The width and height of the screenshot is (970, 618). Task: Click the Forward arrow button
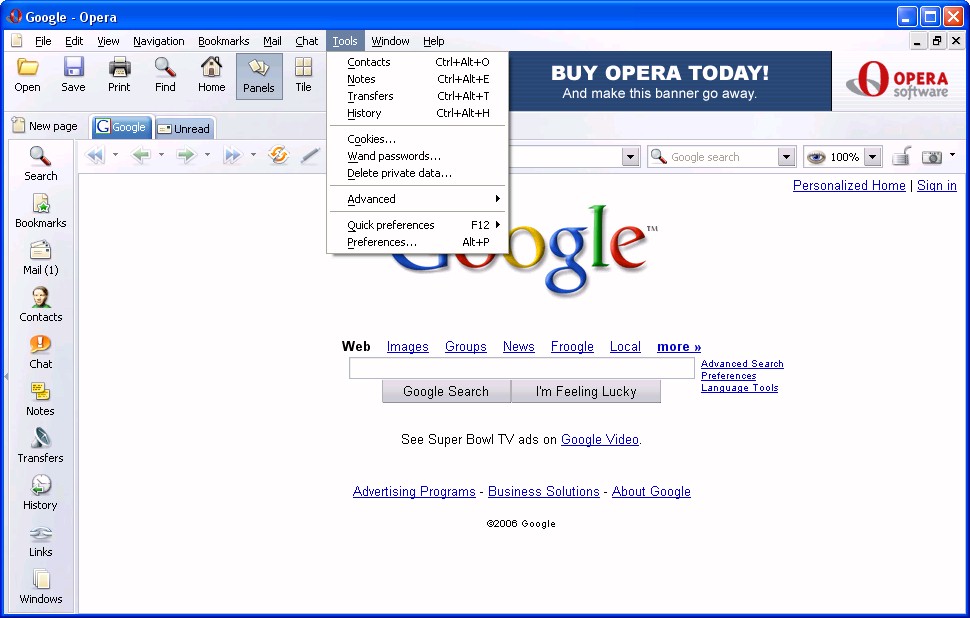(x=186, y=155)
